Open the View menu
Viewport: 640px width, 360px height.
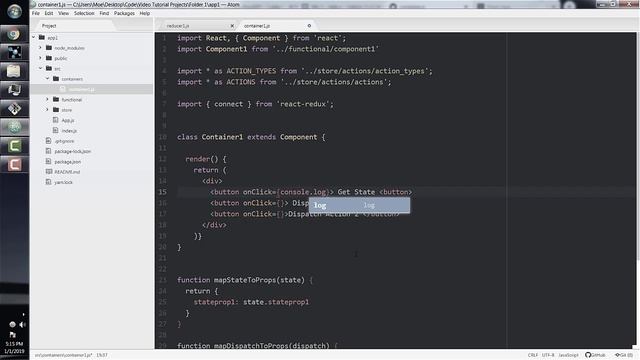click(63, 13)
